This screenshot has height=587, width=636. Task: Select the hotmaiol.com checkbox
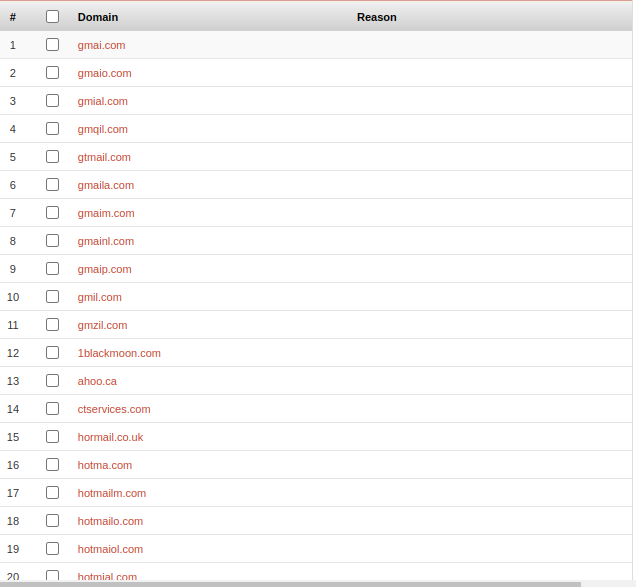(52, 548)
